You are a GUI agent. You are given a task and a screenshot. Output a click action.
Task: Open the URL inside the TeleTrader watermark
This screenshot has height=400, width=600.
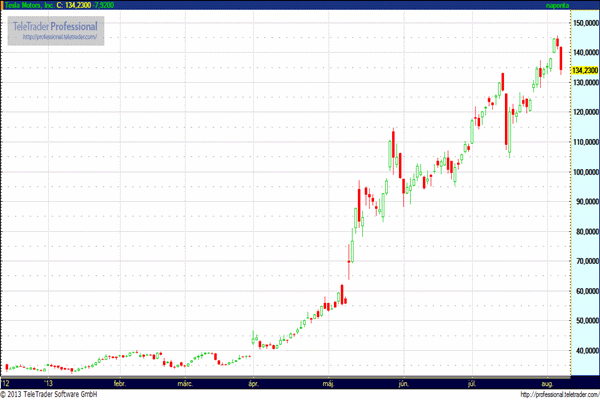pos(60,37)
